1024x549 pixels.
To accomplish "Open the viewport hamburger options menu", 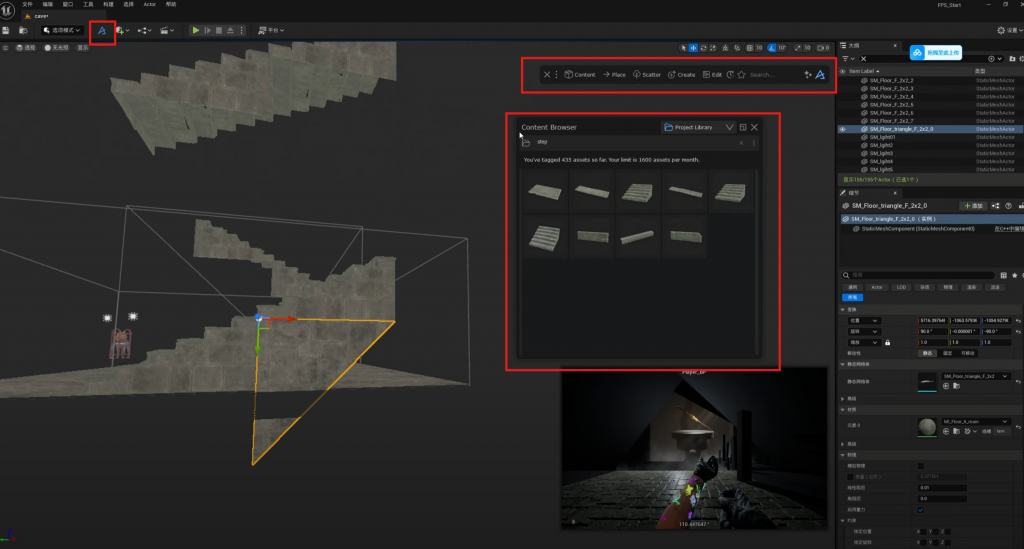I will (5, 48).
